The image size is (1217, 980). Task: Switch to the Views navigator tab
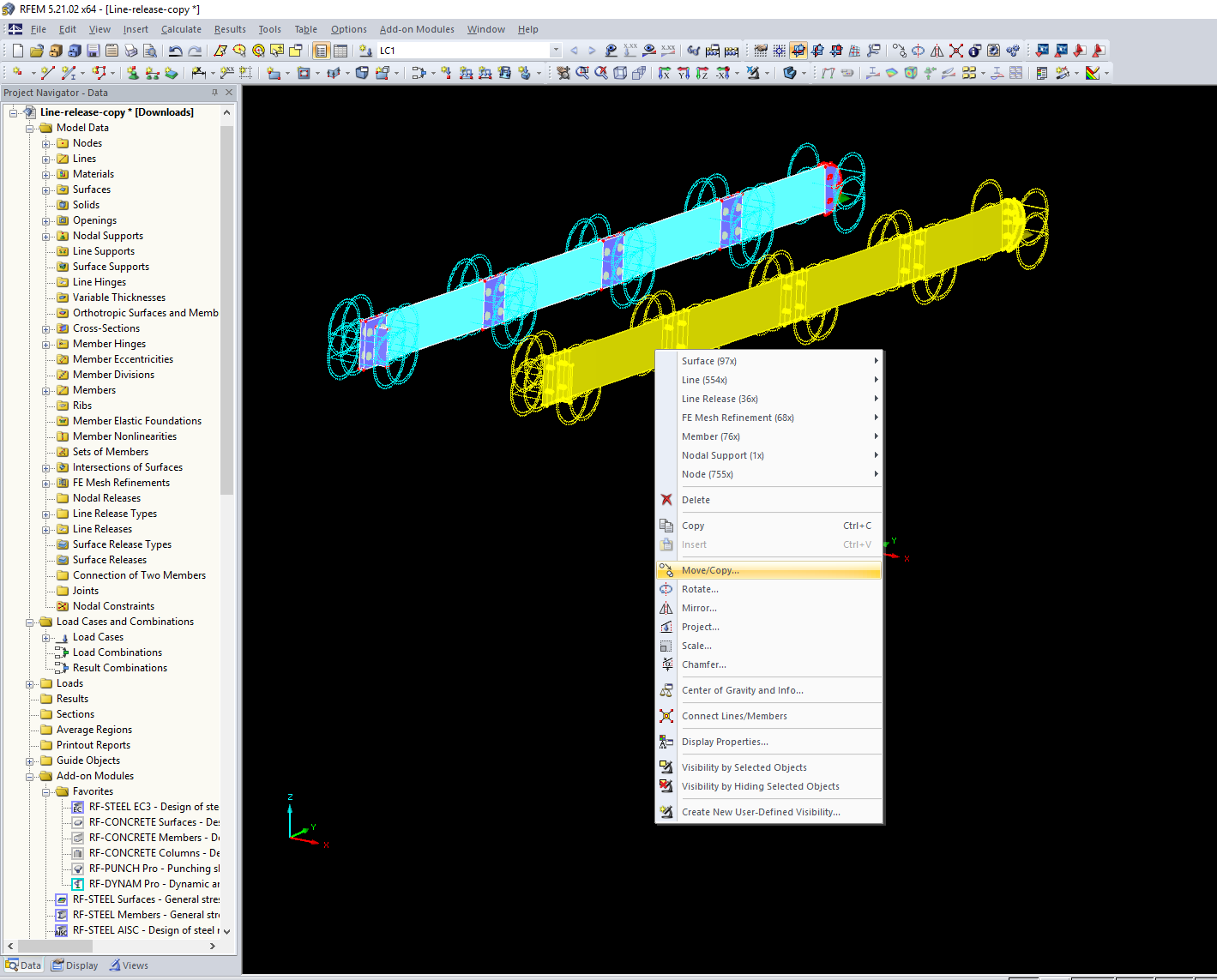[129, 965]
